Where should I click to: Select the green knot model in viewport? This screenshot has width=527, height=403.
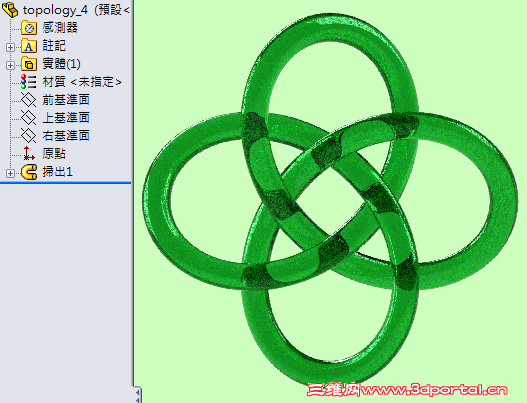(x=330, y=200)
